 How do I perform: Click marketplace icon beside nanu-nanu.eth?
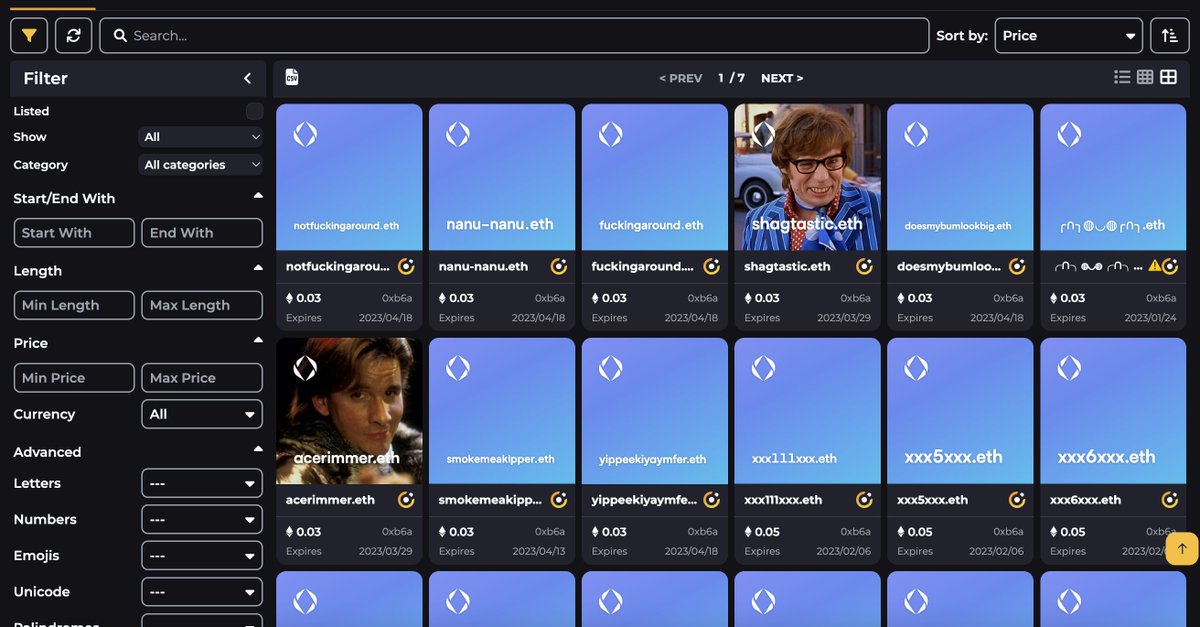click(x=559, y=266)
